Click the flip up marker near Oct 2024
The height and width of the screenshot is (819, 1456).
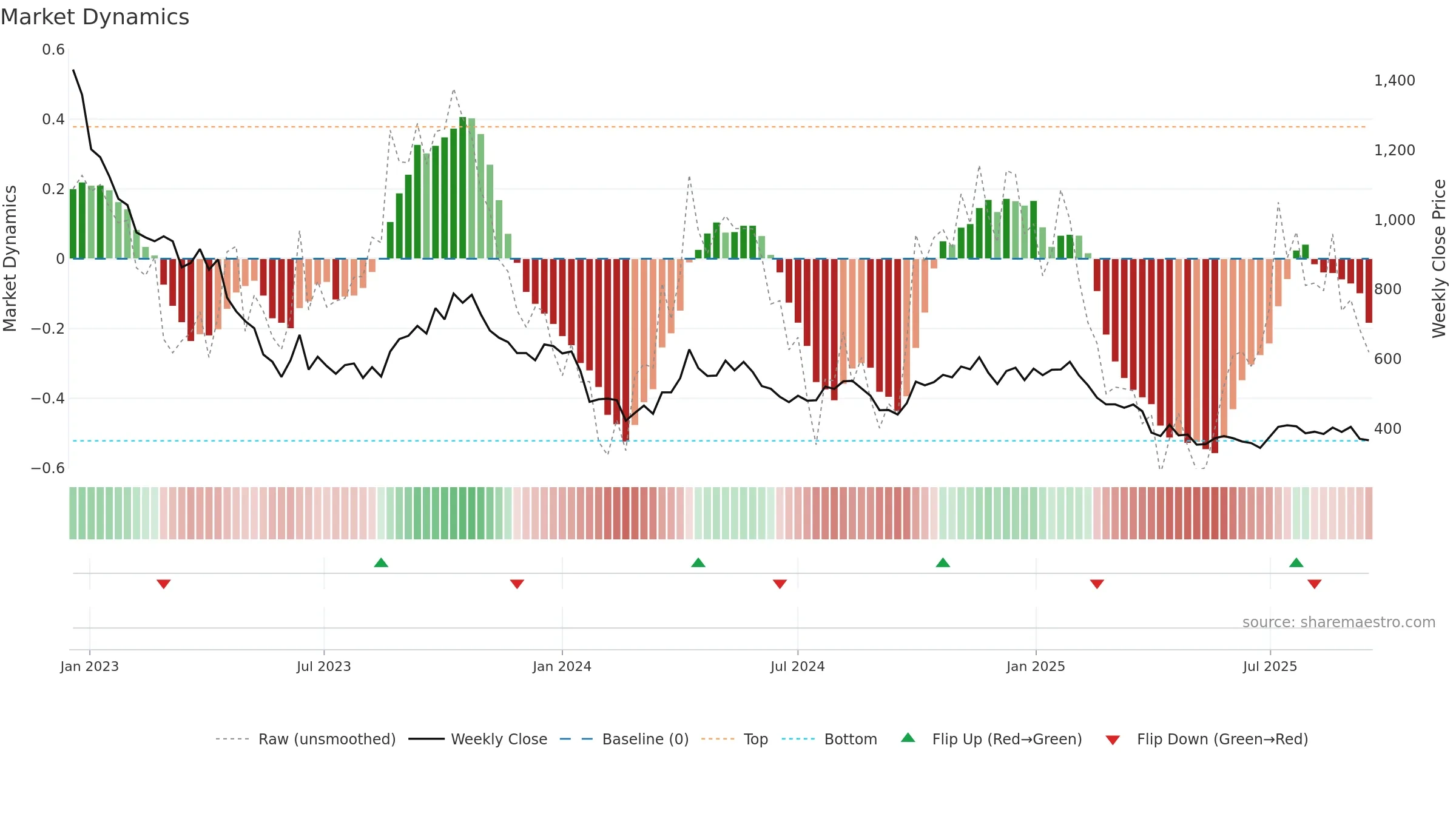point(943,562)
